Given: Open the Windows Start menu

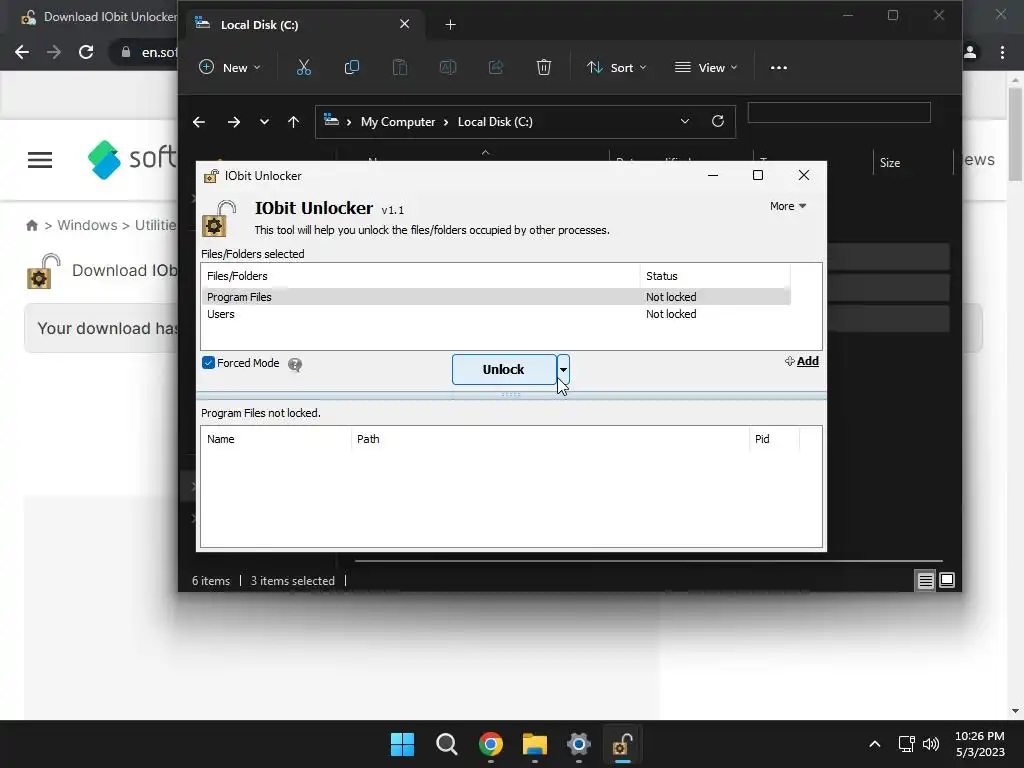Looking at the screenshot, I should (x=402, y=744).
